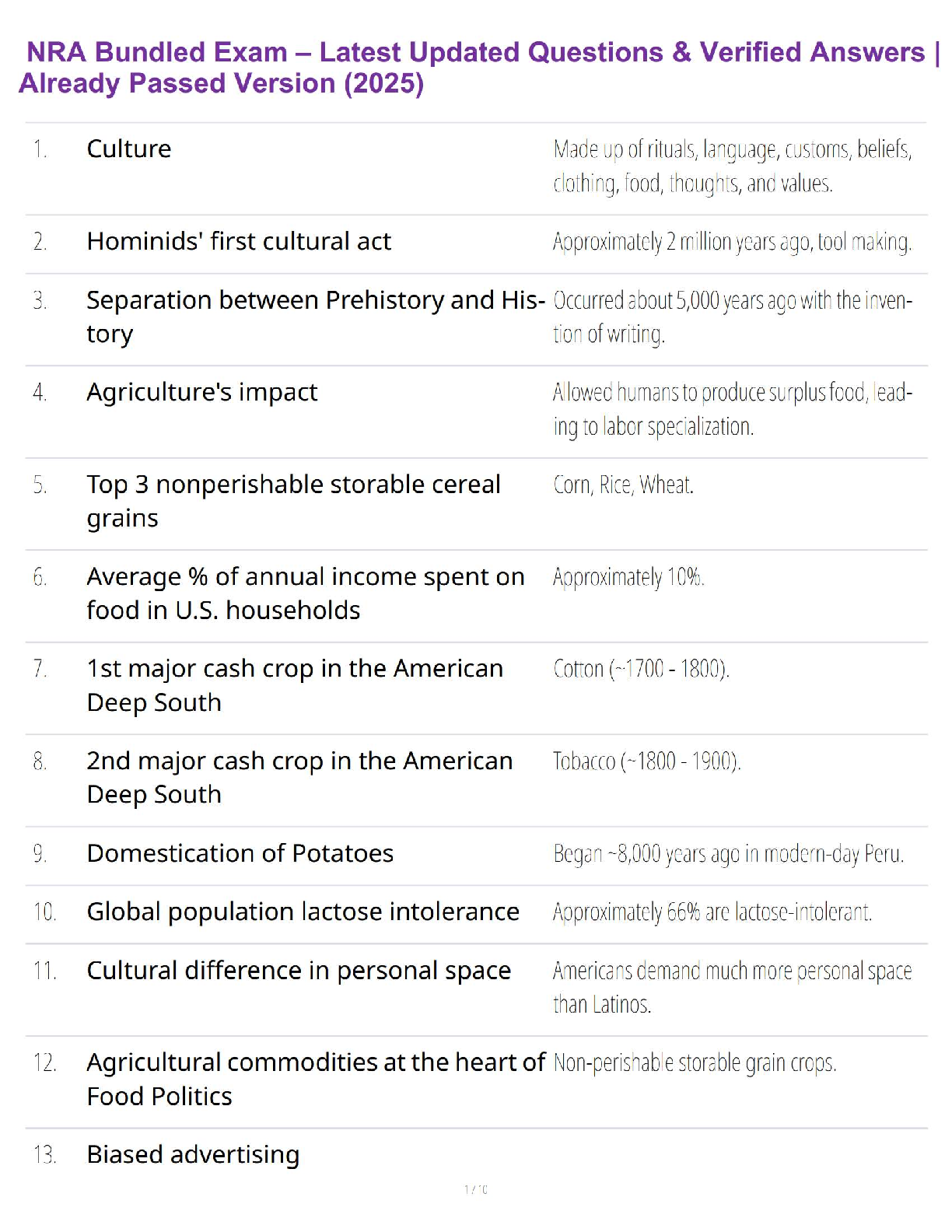Click the "Corn, Rice, Wheat." answer

coord(623,485)
